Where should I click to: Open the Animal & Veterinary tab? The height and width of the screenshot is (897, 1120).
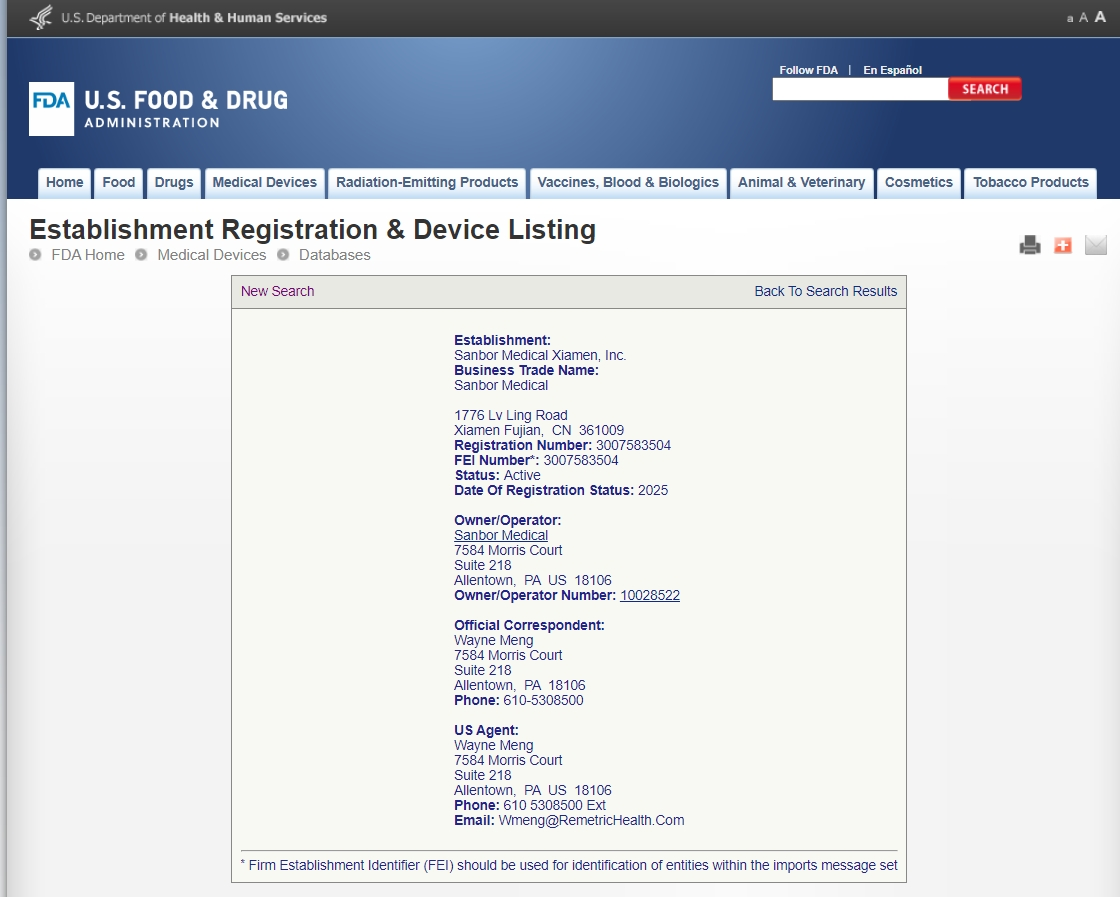point(801,183)
